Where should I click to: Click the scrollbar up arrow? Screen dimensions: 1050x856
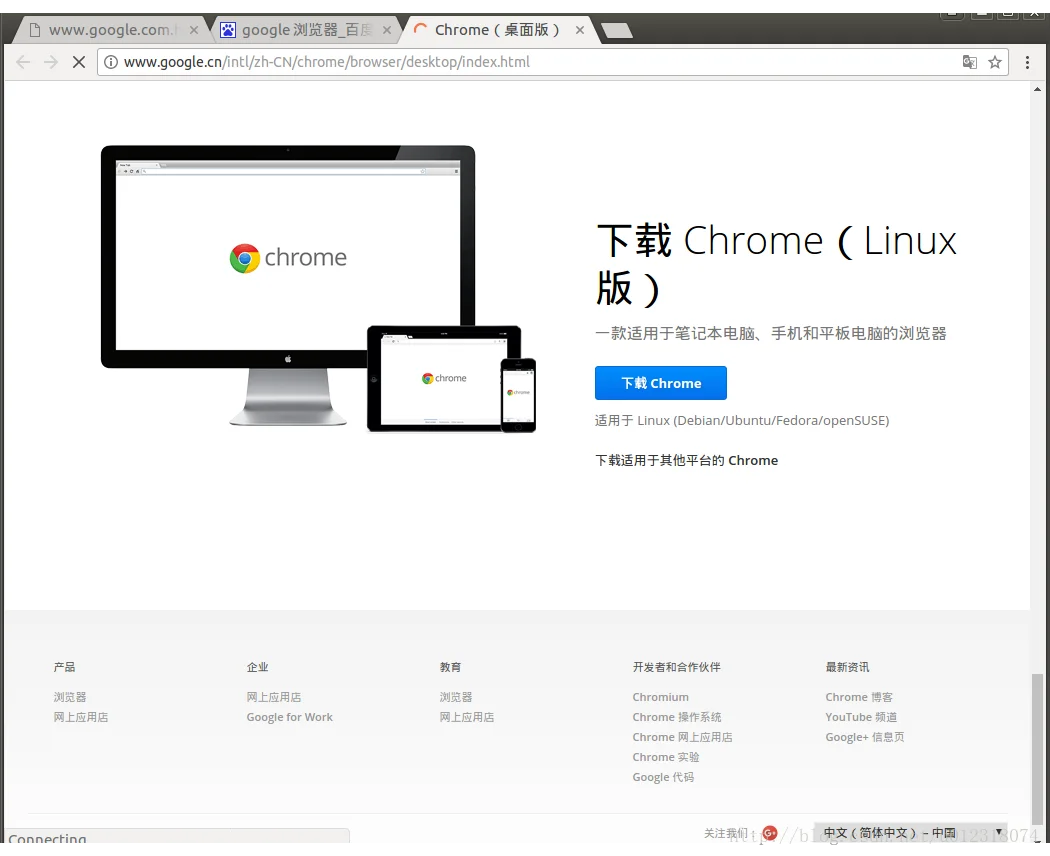coord(1037,88)
